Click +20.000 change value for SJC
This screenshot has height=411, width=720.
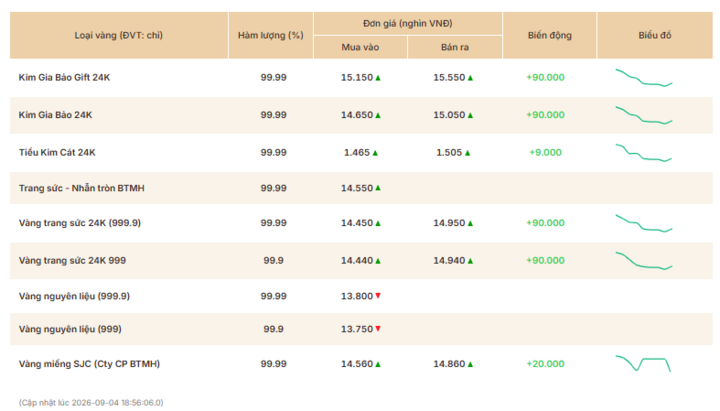(546, 364)
